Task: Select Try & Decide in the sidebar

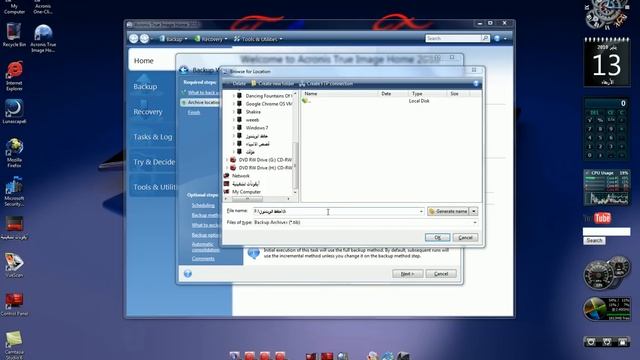Action: [154, 162]
